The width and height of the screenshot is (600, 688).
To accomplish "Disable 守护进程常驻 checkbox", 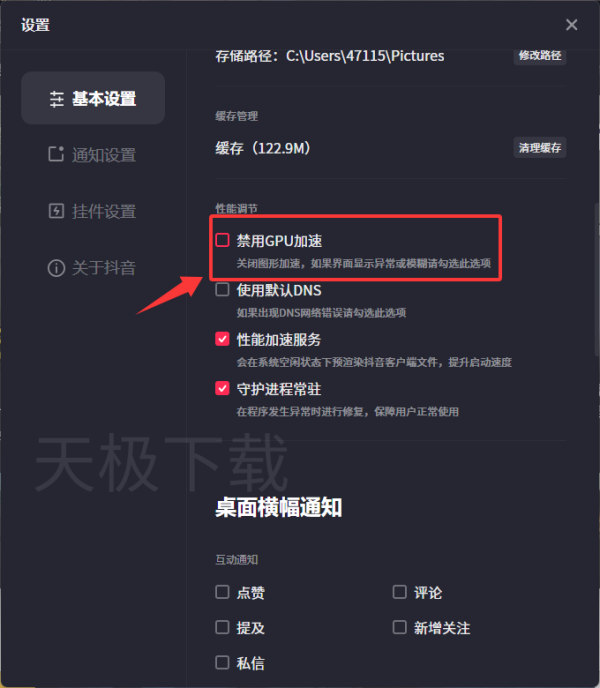I will [x=222, y=388].
